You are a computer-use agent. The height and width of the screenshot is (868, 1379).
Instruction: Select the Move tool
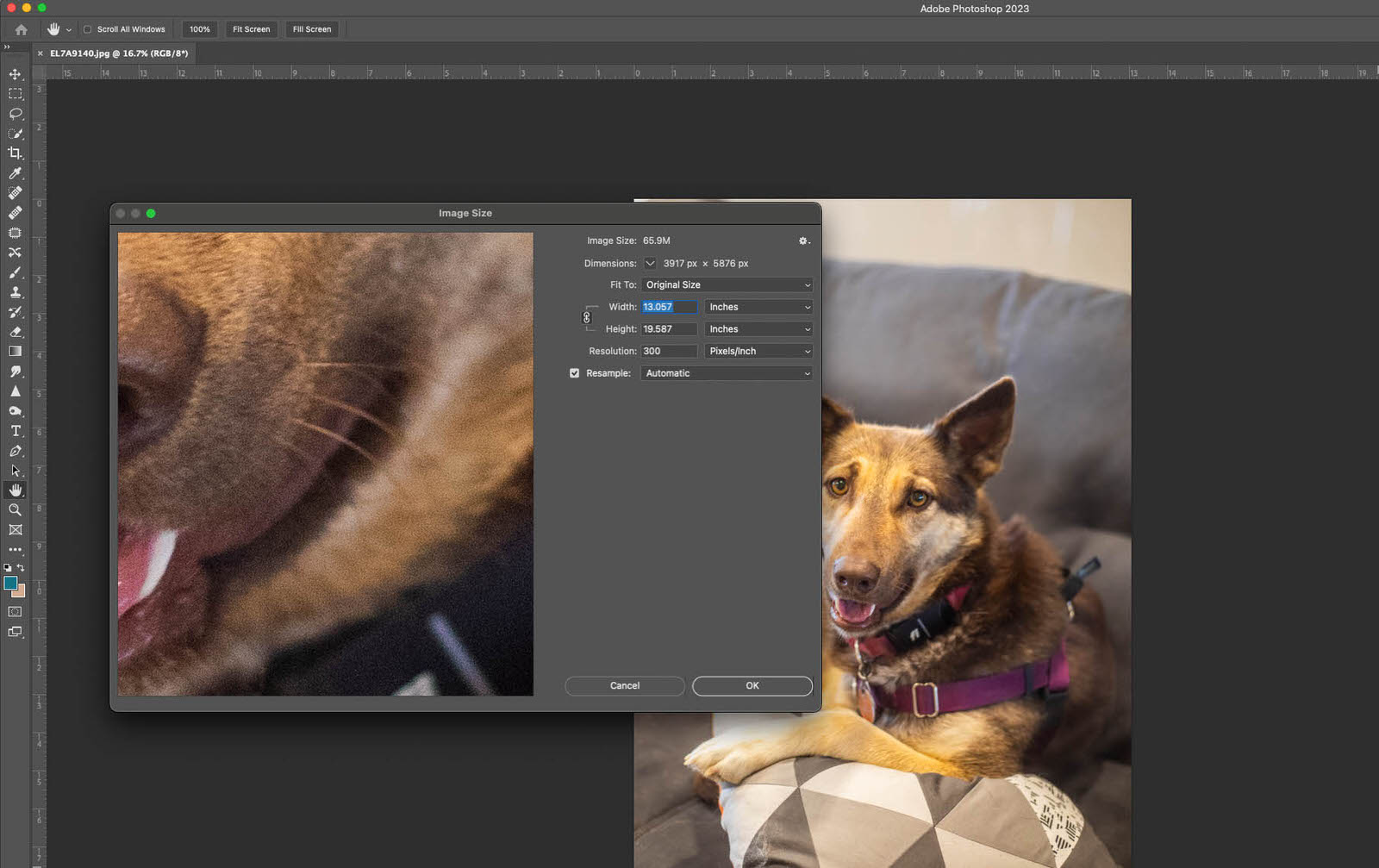(x=15, y=74)
